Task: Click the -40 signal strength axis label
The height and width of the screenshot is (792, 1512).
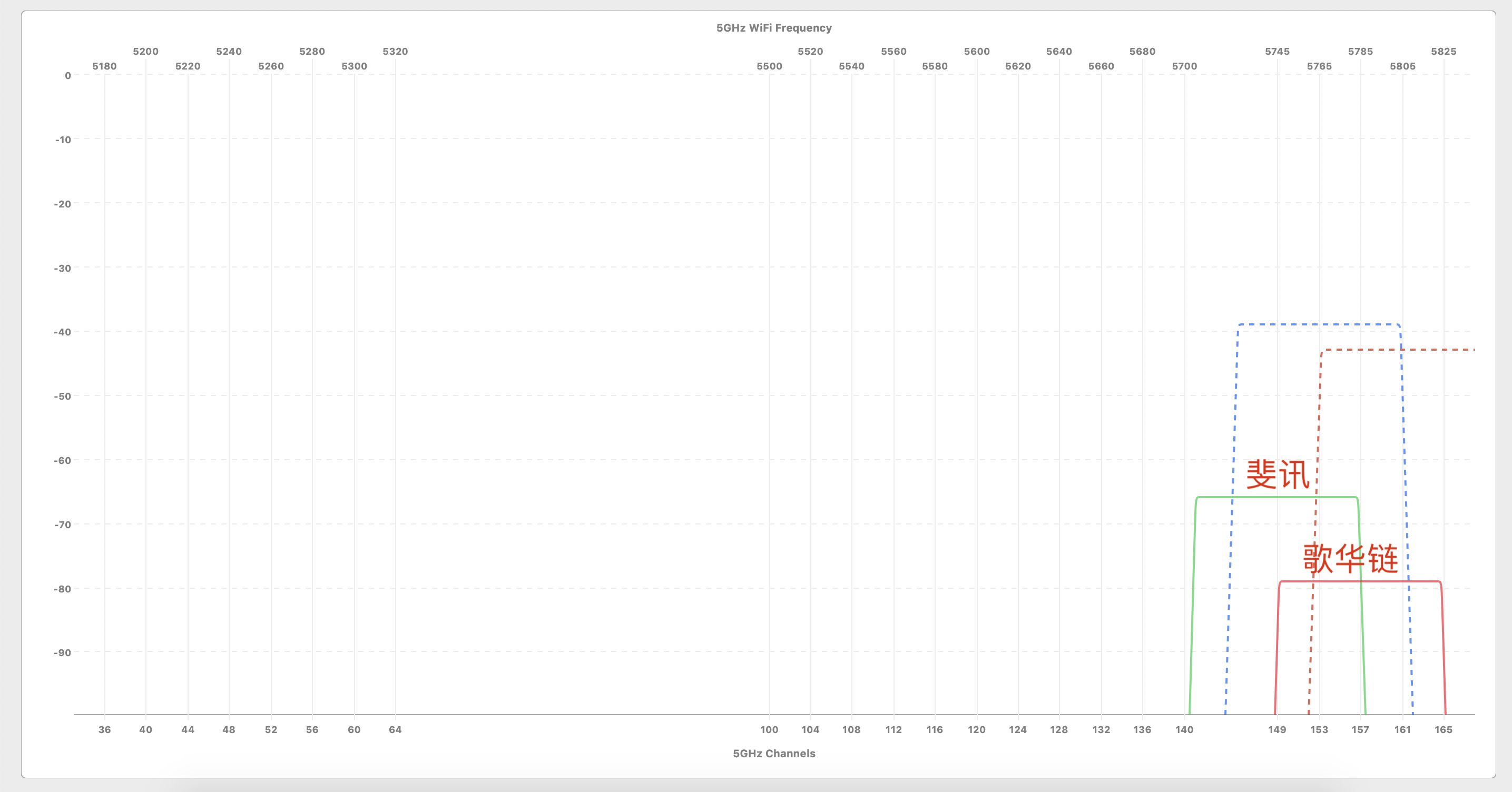Action: coord(62,332)
